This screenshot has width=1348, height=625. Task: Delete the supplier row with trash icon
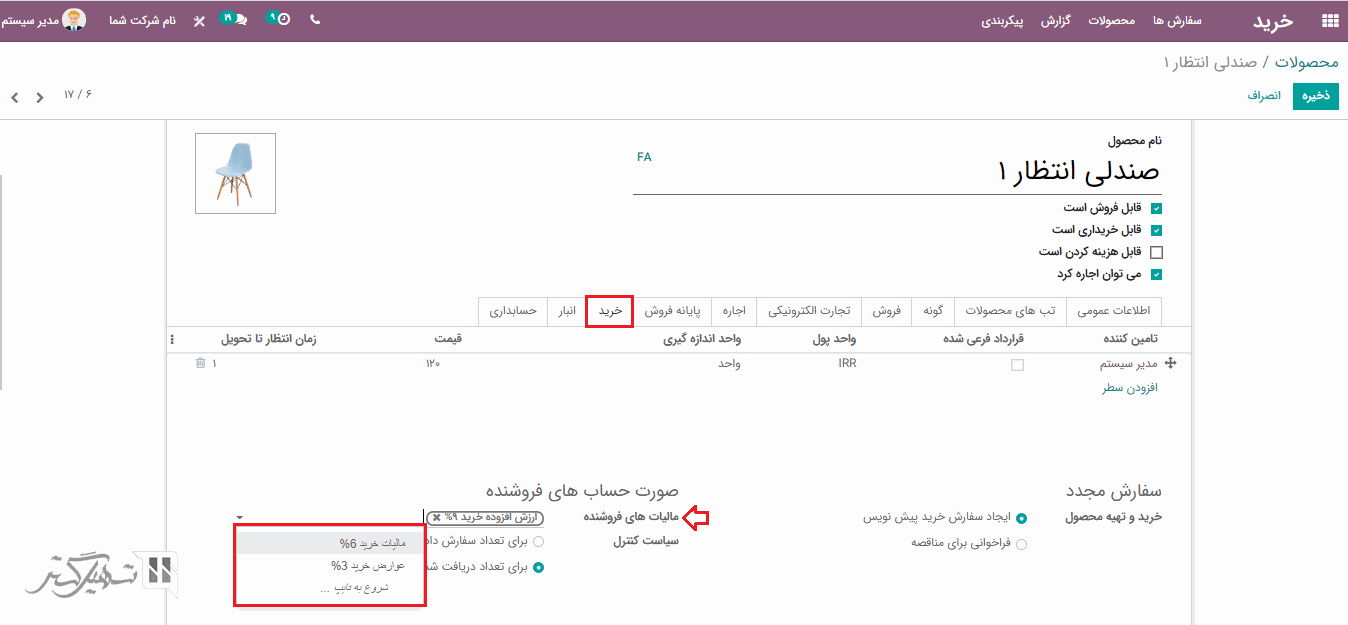(x=200, y=364)
